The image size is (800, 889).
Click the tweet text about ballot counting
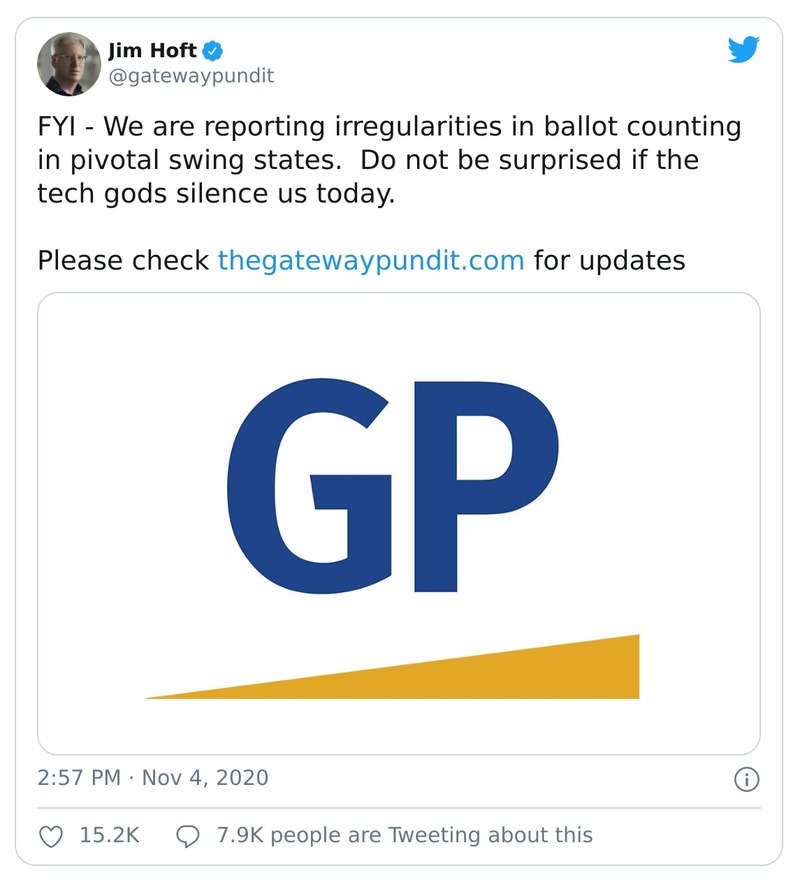390,160
